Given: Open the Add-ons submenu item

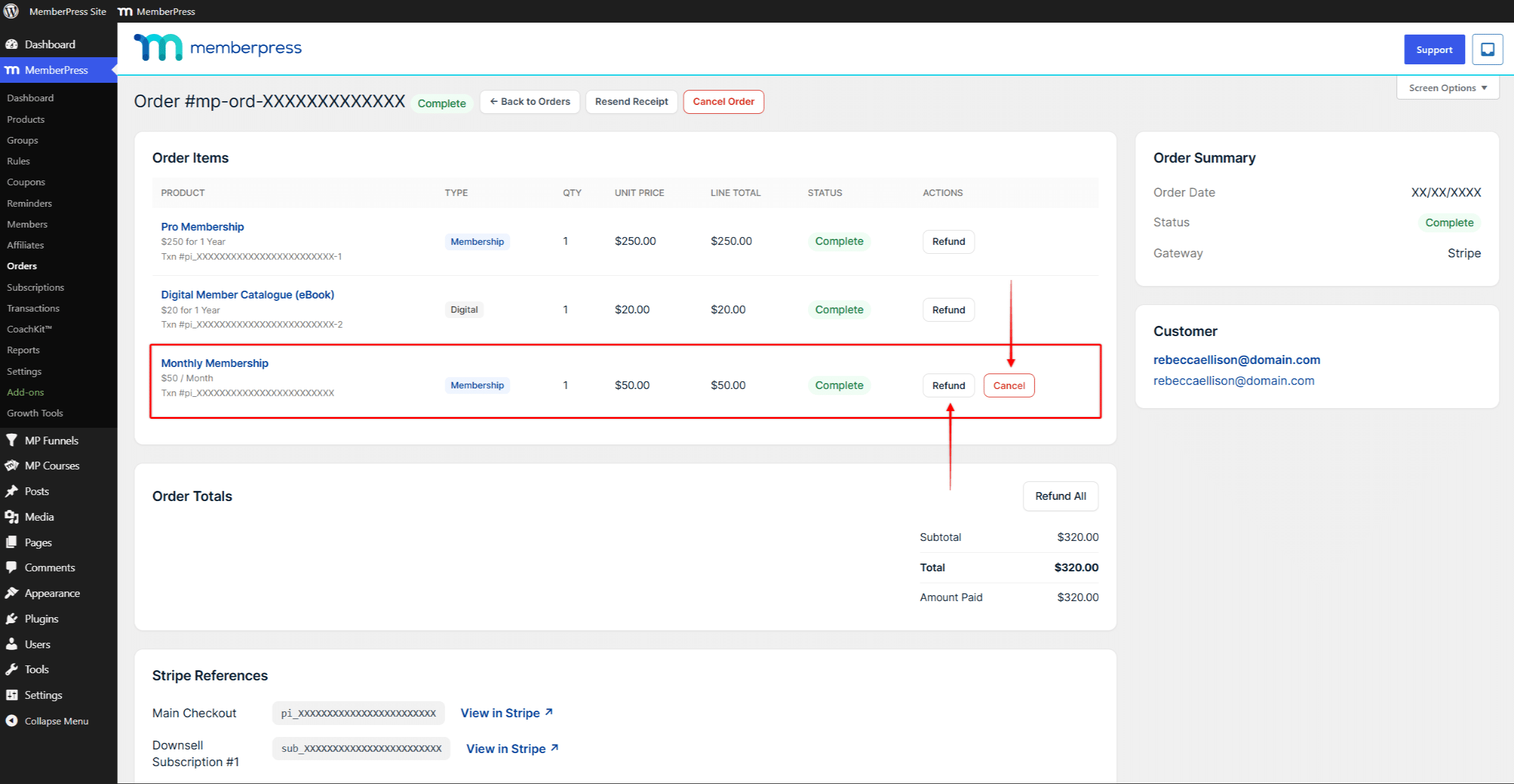Looking at the screenshot, I should (25, 392).
